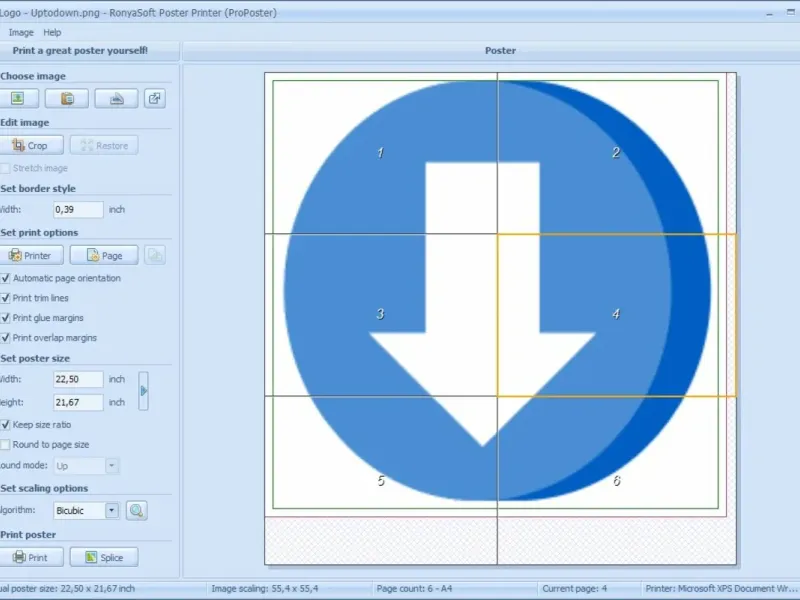Click the Poster panel header
800x600 pixels.
pos(500,51)
